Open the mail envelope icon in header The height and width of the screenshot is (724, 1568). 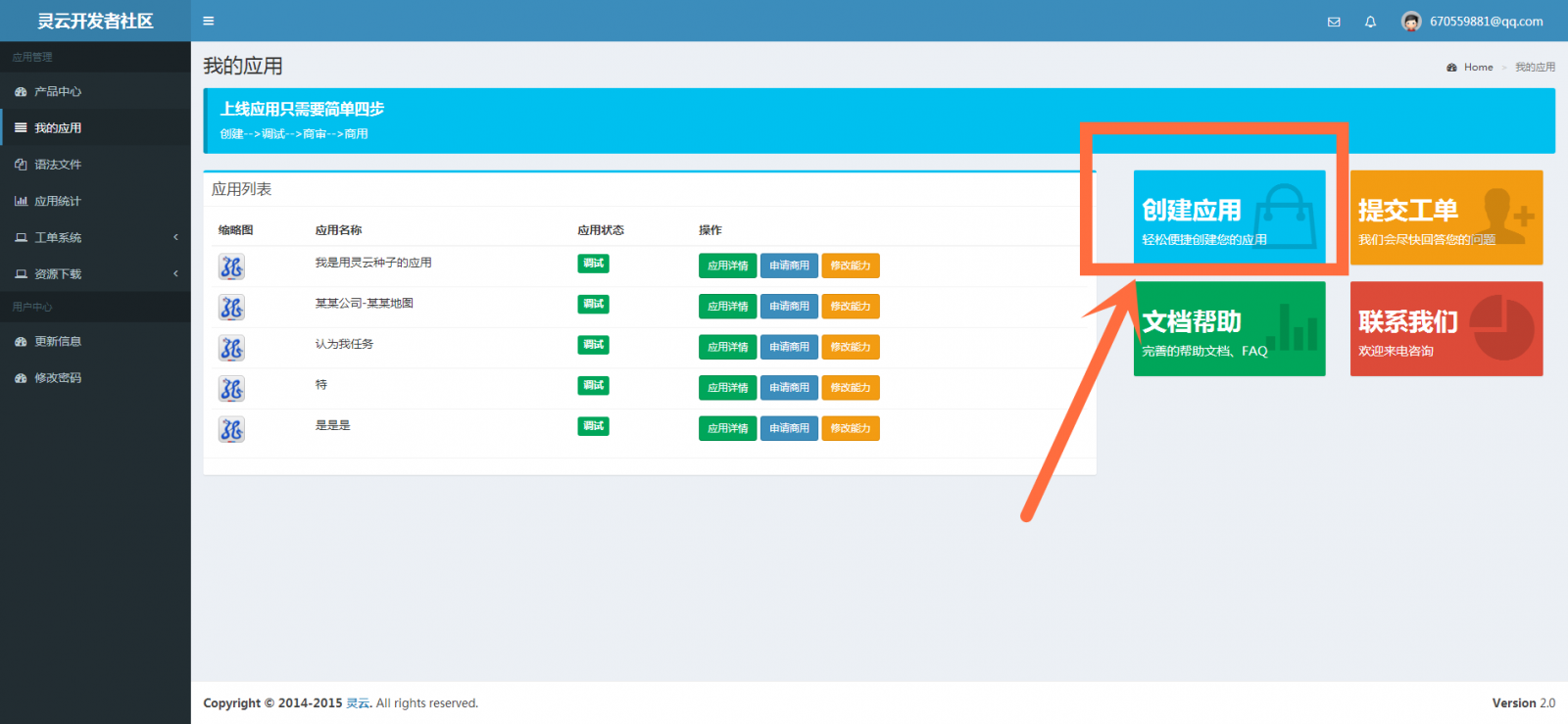[1334, 22]
